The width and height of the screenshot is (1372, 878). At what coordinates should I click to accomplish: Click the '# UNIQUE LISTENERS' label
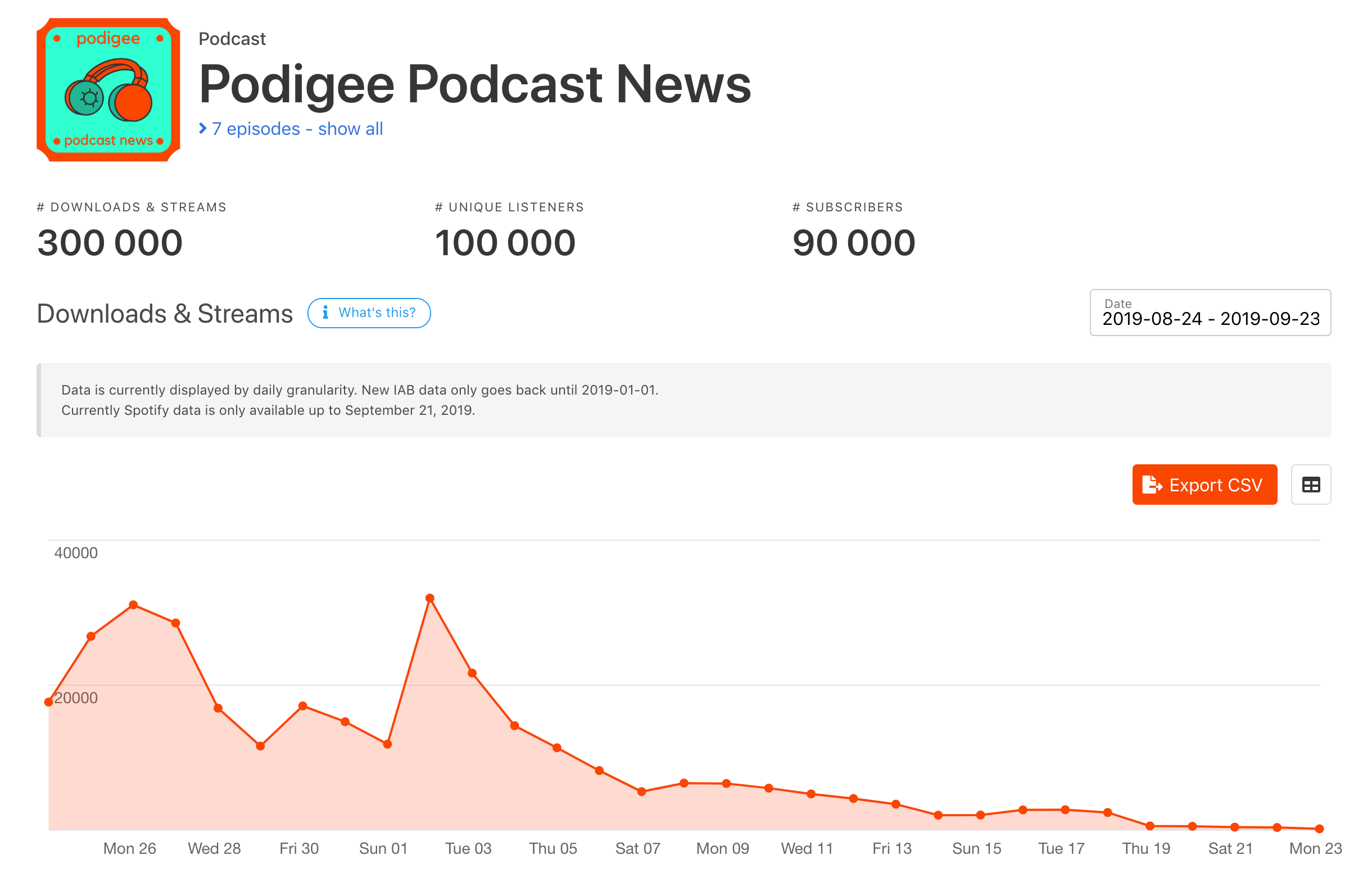(x=510, y=207)
